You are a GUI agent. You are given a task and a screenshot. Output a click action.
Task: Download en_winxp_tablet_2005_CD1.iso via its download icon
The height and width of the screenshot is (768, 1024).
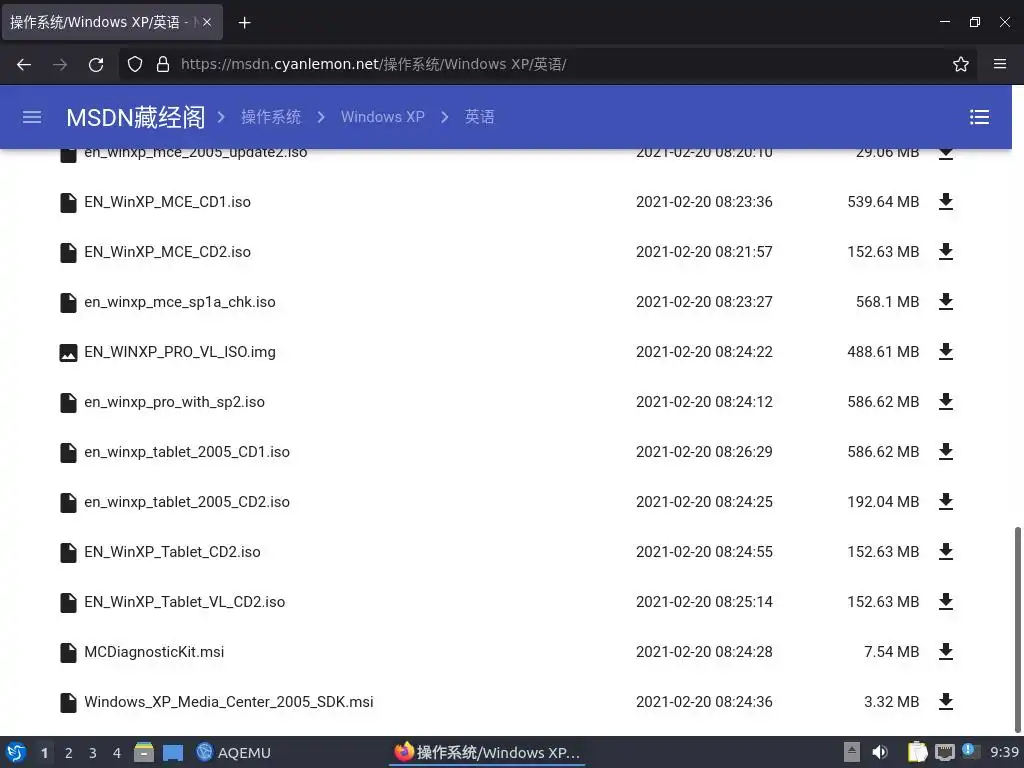(x=946, y=451)
